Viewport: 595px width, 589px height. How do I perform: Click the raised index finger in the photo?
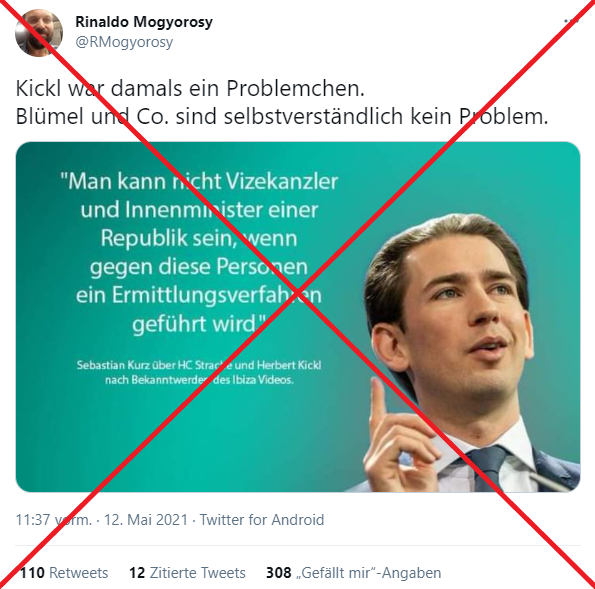tap(379, 402)
